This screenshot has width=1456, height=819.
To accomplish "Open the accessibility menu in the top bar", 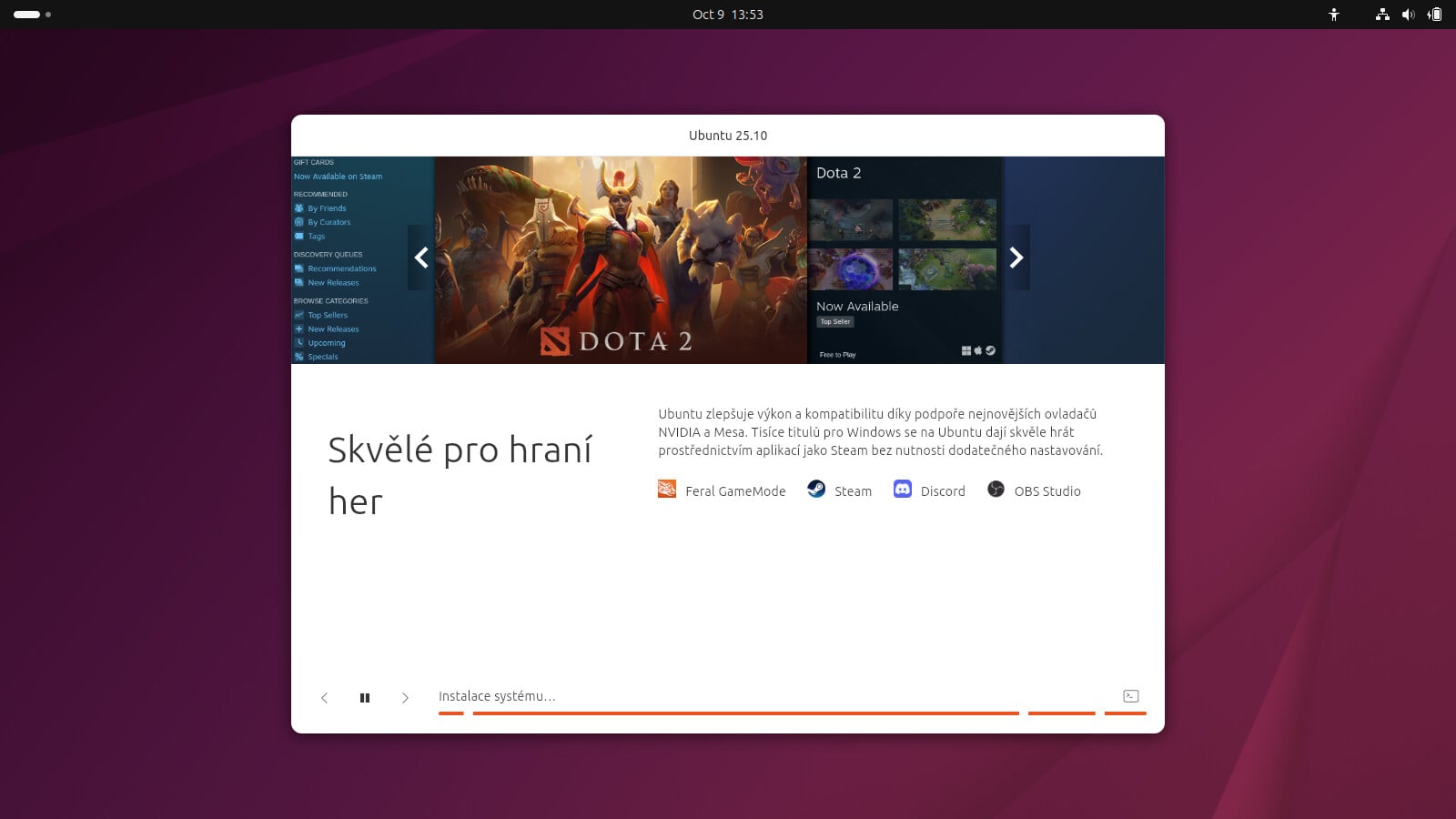I will coord(1334,15).
